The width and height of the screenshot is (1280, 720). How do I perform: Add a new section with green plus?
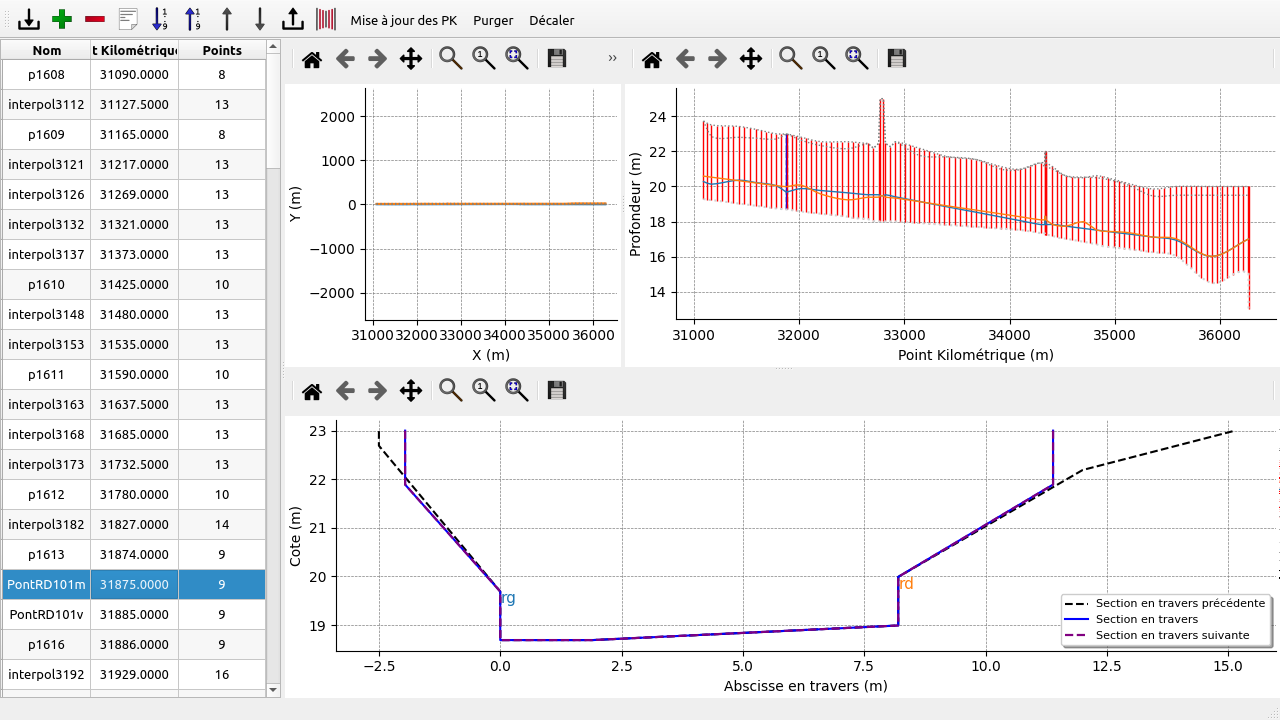coord(62,19)
